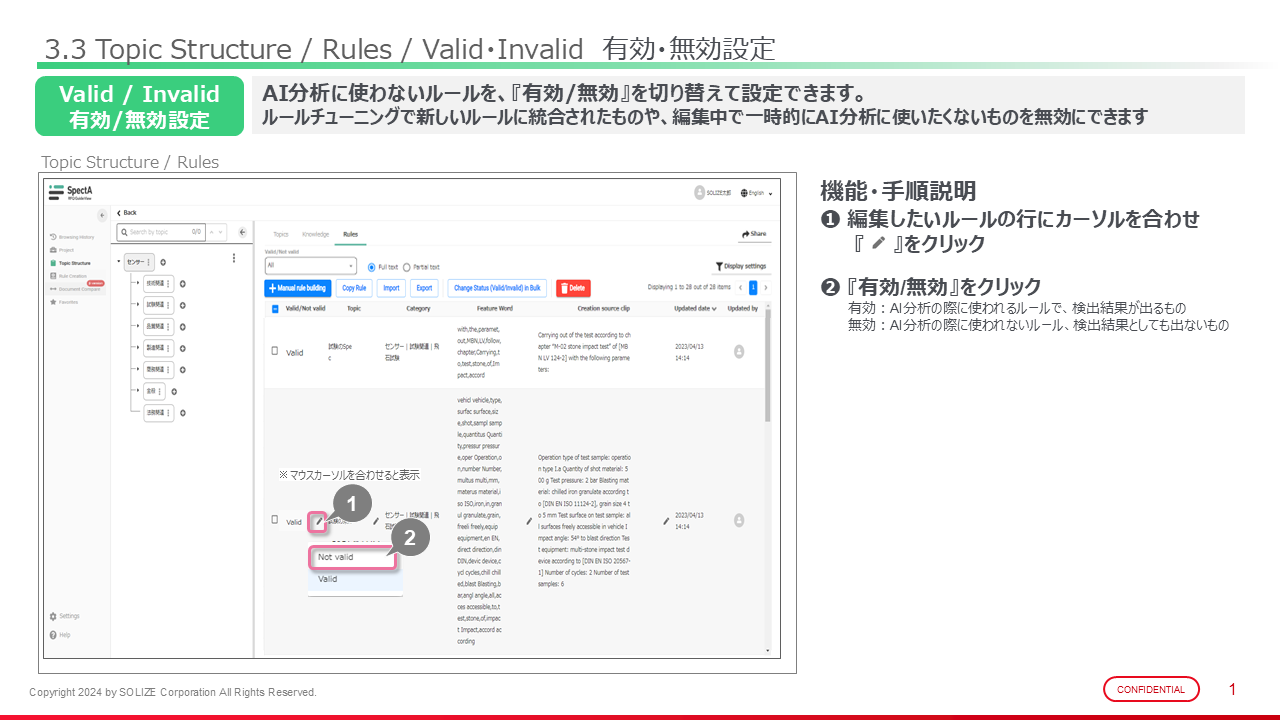Open Settings gear in left sidebar
The image size is (1280, 720).
(x=53, y=616)
